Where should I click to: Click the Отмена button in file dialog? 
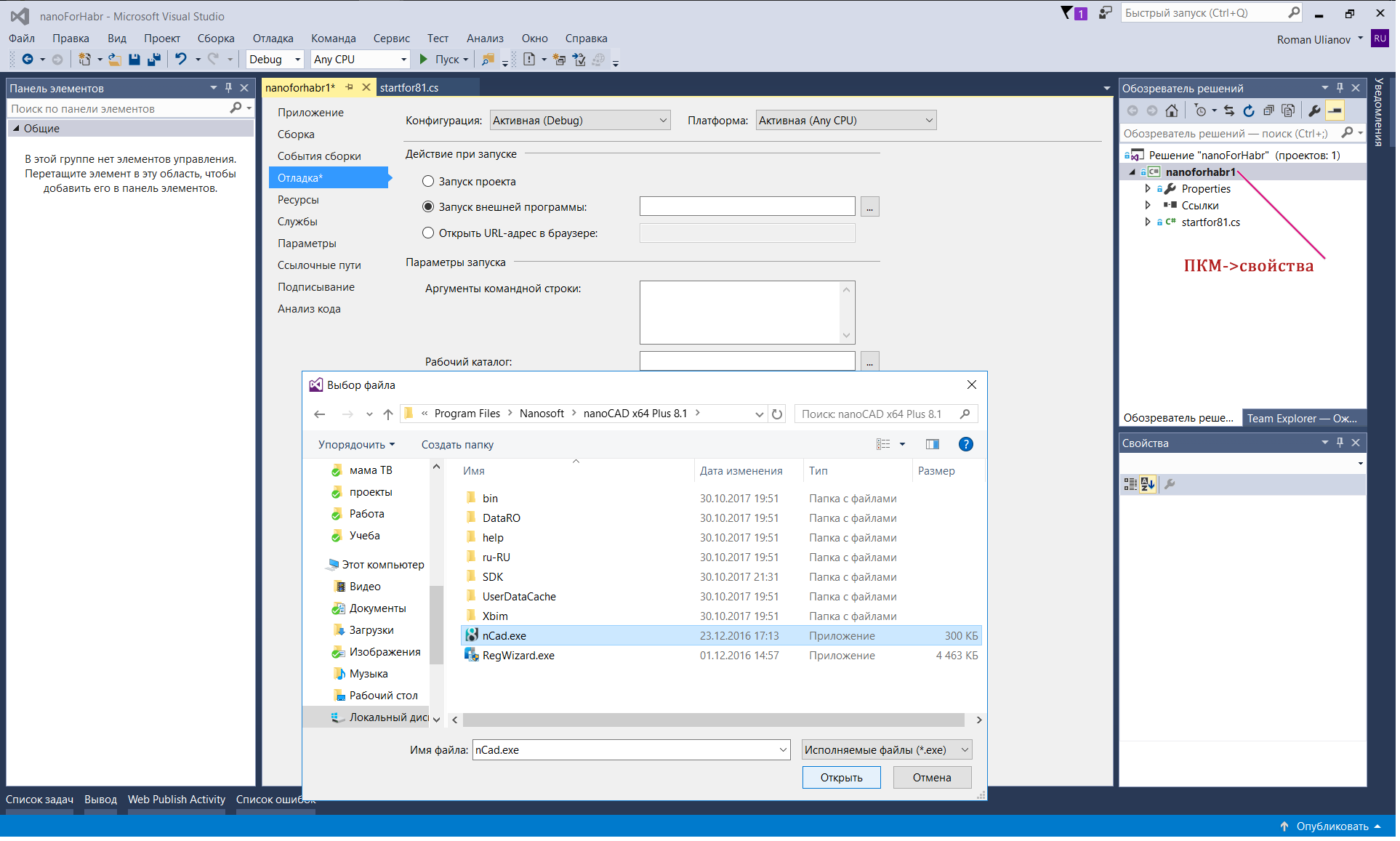click(x=932, y=778)
